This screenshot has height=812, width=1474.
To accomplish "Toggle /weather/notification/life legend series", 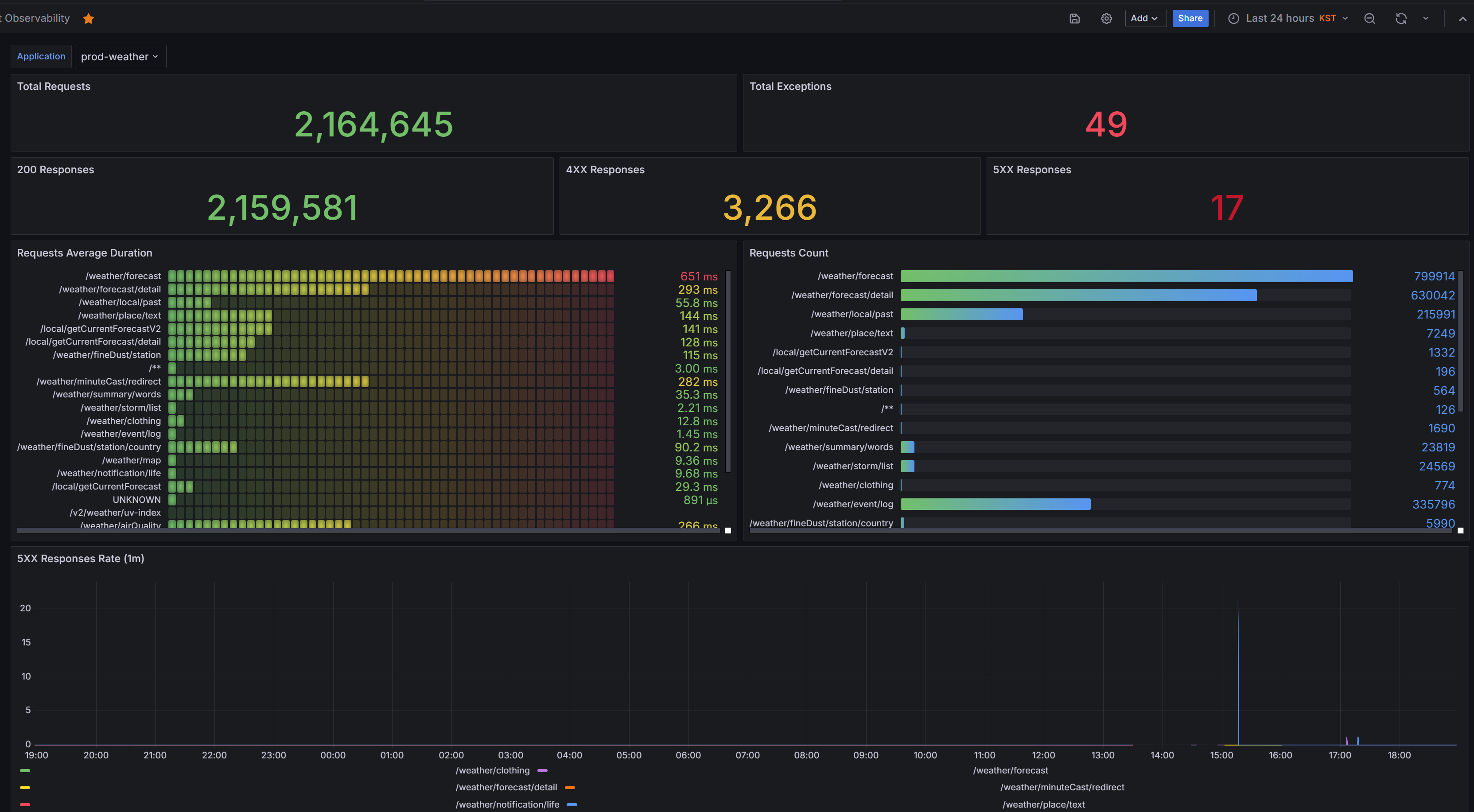I will click(507, 804).
